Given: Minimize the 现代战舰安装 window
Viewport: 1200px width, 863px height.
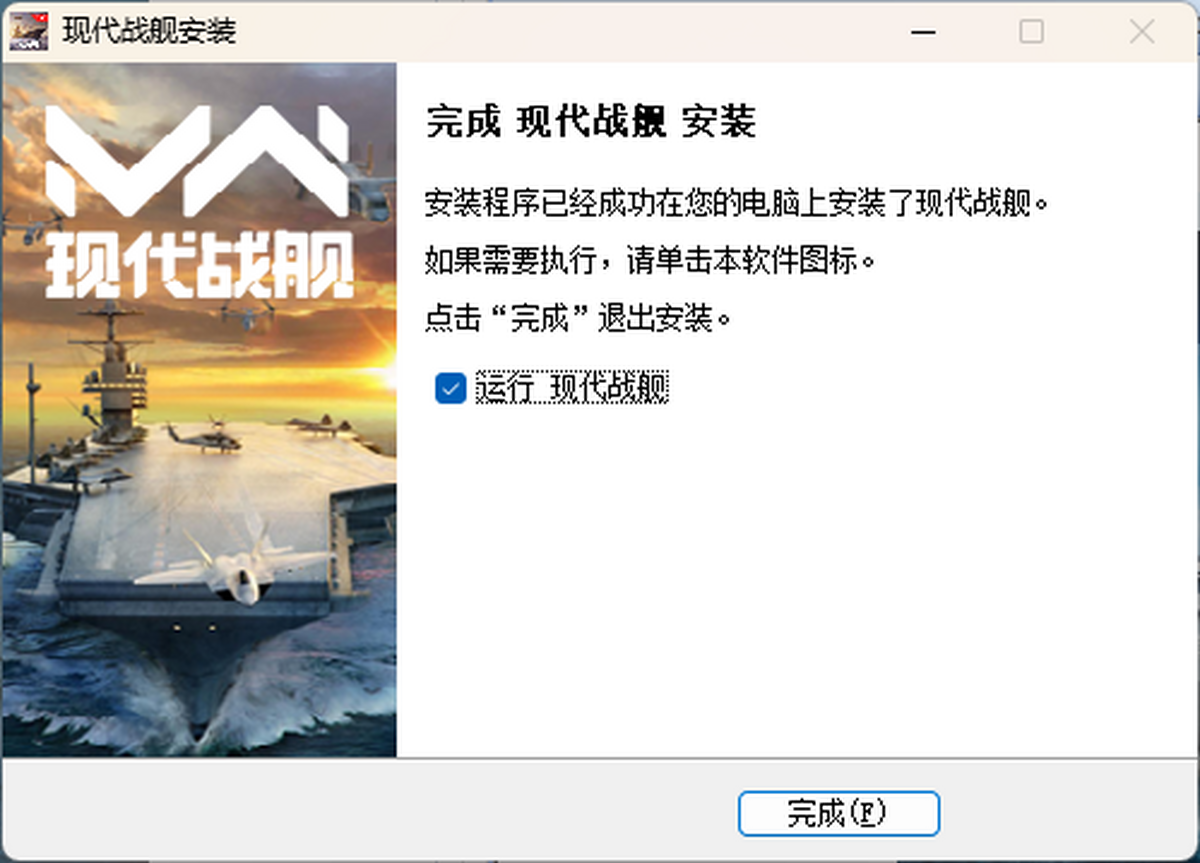Looking at the screenshot, I should pyautogui.click(x=924, y=32).
